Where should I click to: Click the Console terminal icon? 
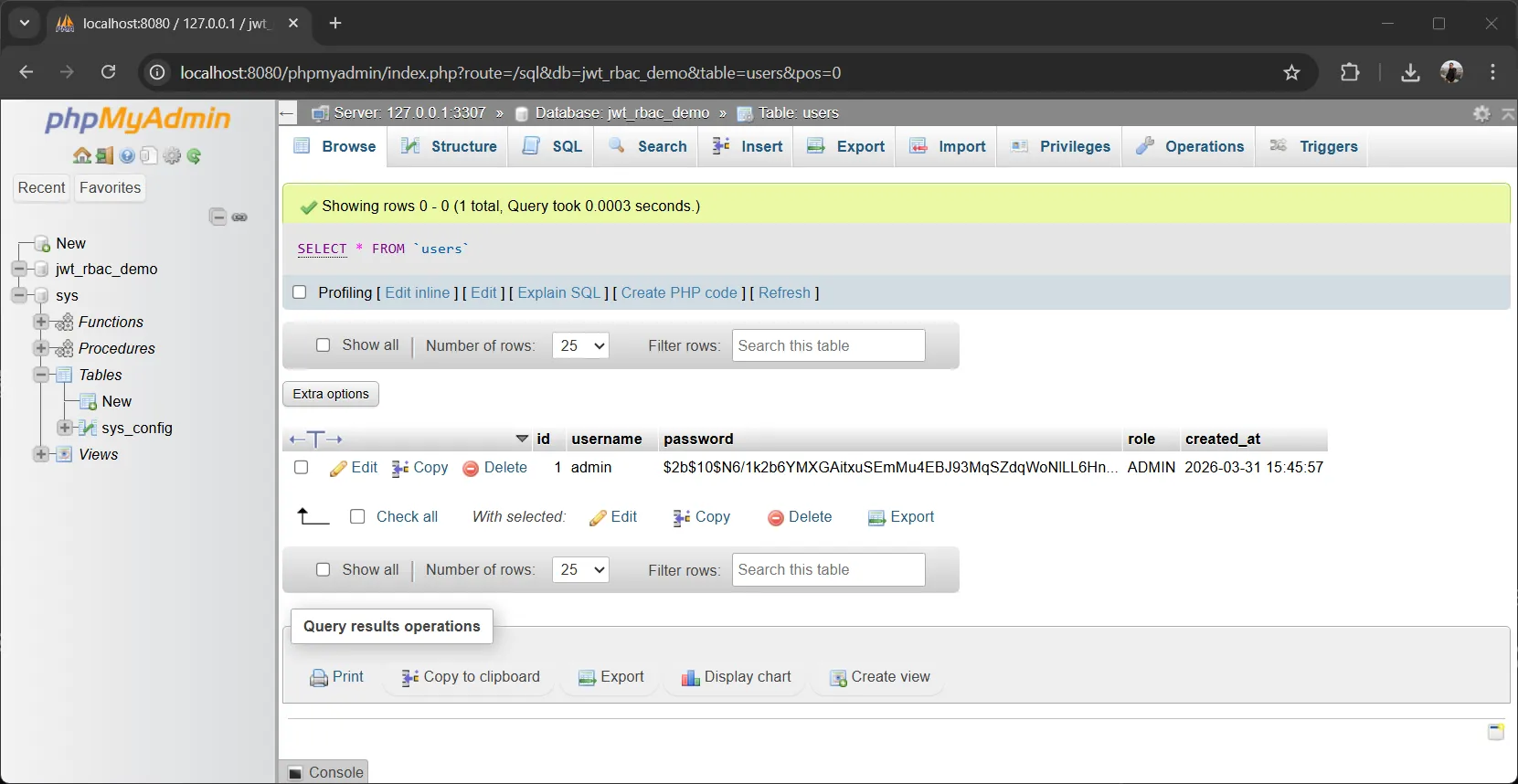[x=295, y=773]
